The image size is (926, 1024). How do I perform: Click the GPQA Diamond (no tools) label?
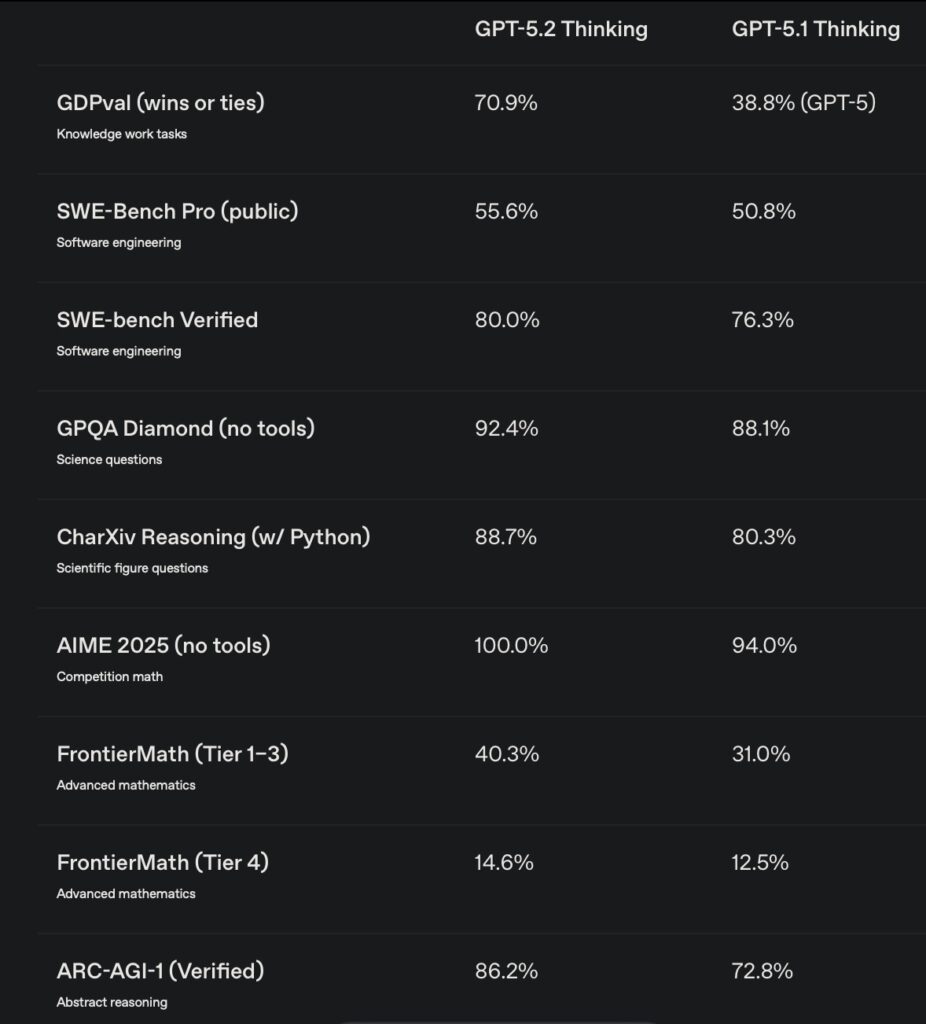tap(186, 428)
